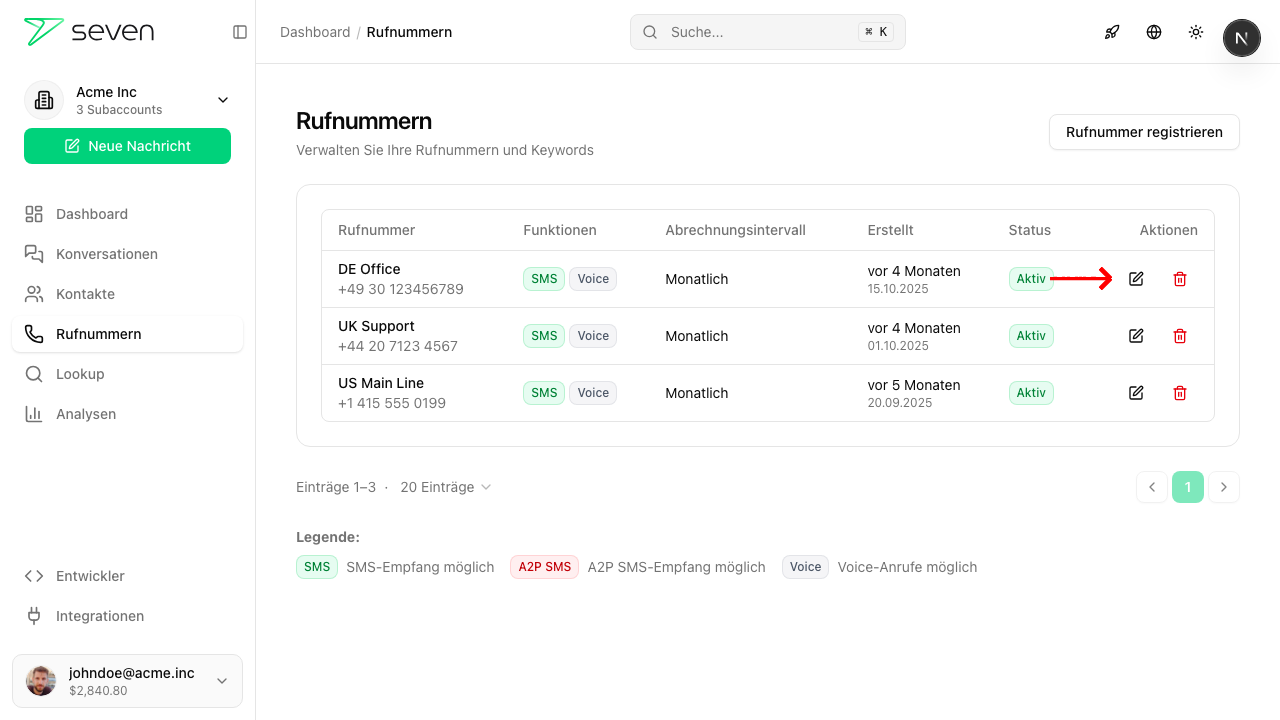1280x720 pixels.
Task: Open the language globe icon
Action: (x=1154, y=32)
